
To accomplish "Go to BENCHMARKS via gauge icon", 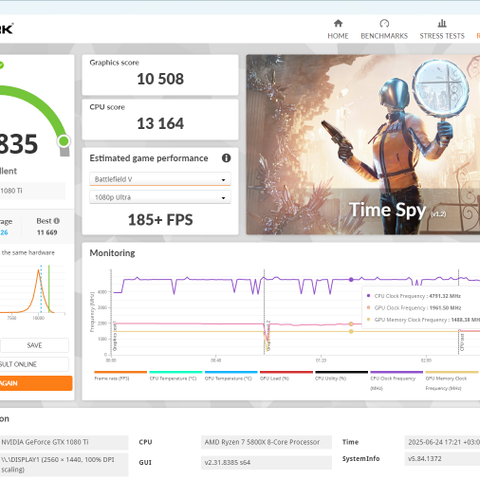I will coord(384,23).
